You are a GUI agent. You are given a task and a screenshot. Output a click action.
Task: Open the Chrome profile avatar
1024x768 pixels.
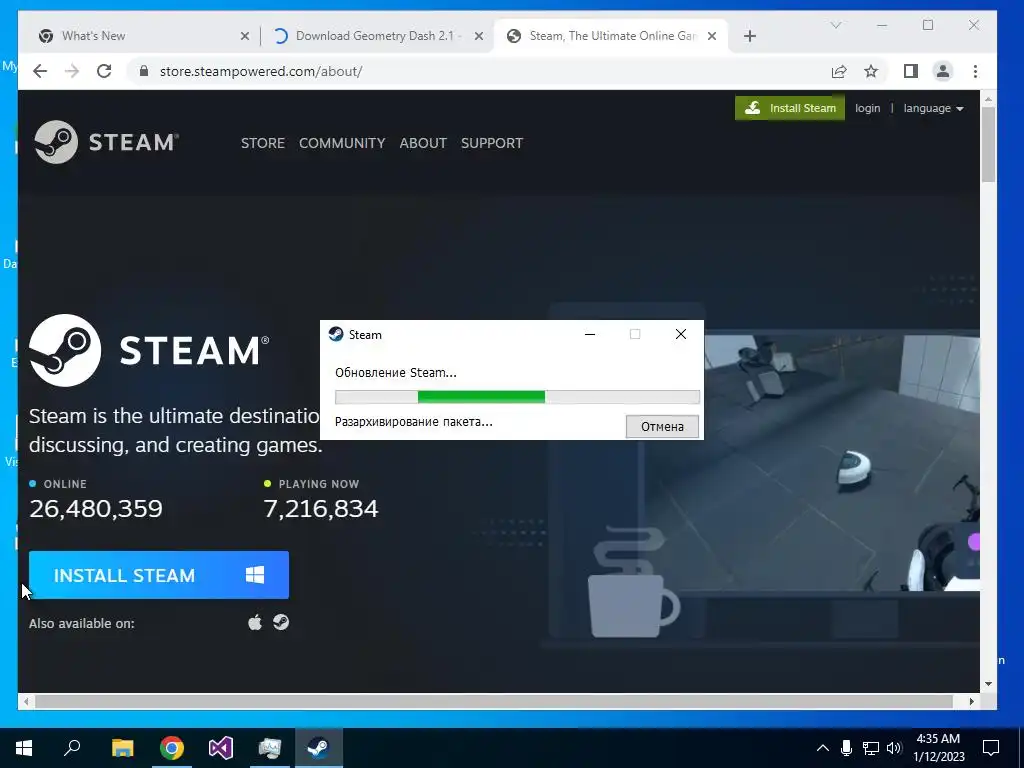943,71
